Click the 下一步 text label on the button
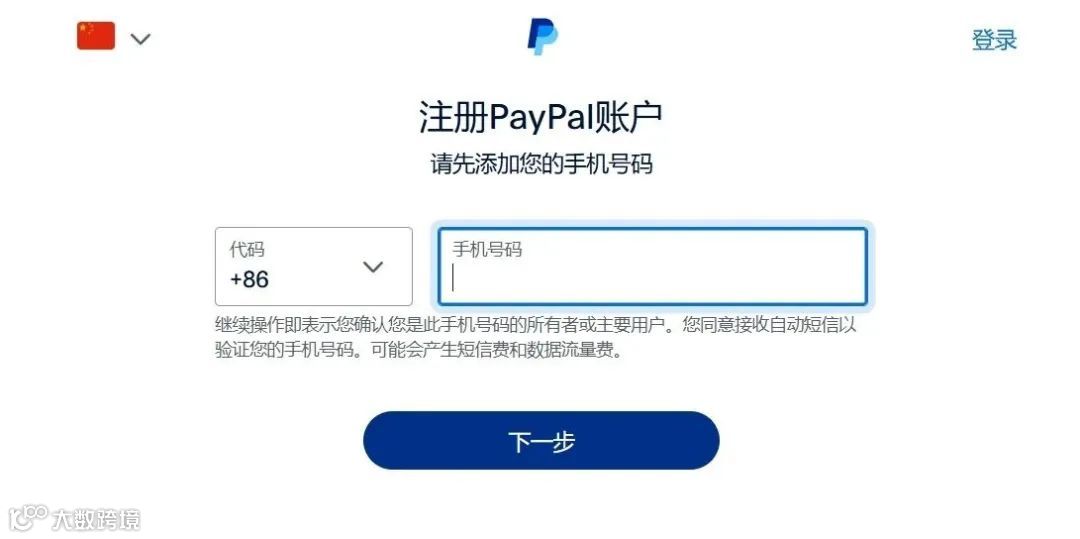This screenshot has width=1080, height=539. point(541,441)
